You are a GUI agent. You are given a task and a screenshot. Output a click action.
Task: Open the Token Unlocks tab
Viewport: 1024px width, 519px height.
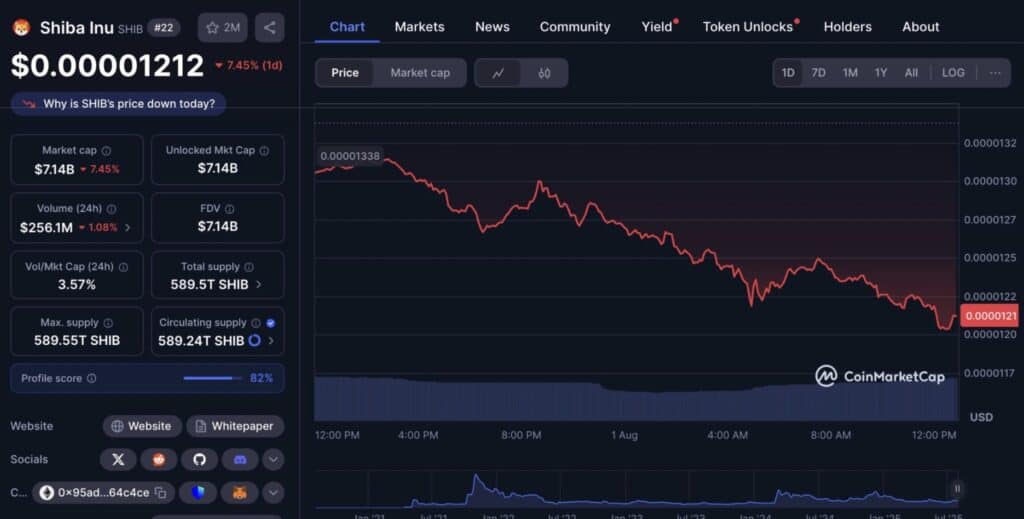point(750,27)
